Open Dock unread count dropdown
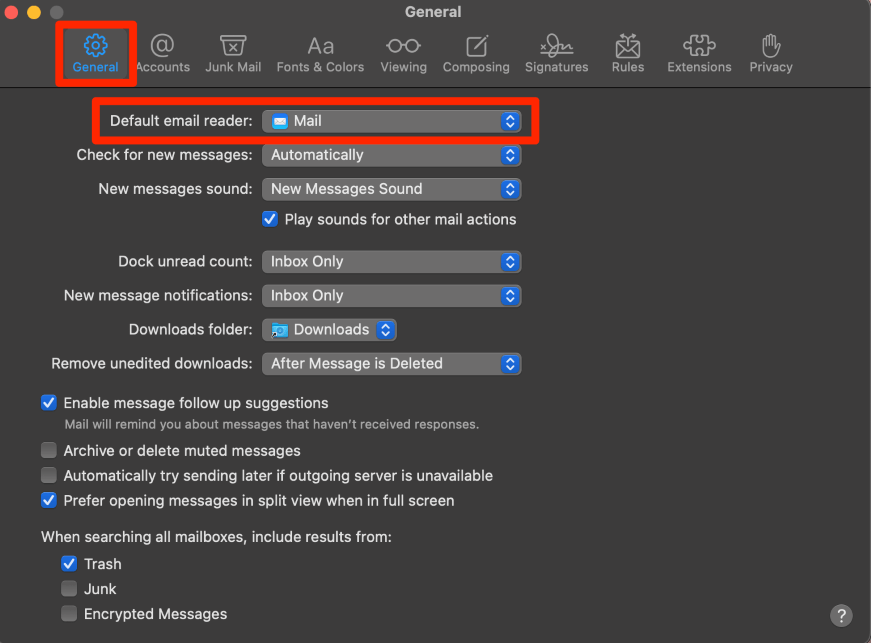871x643 pixels. 392,262
